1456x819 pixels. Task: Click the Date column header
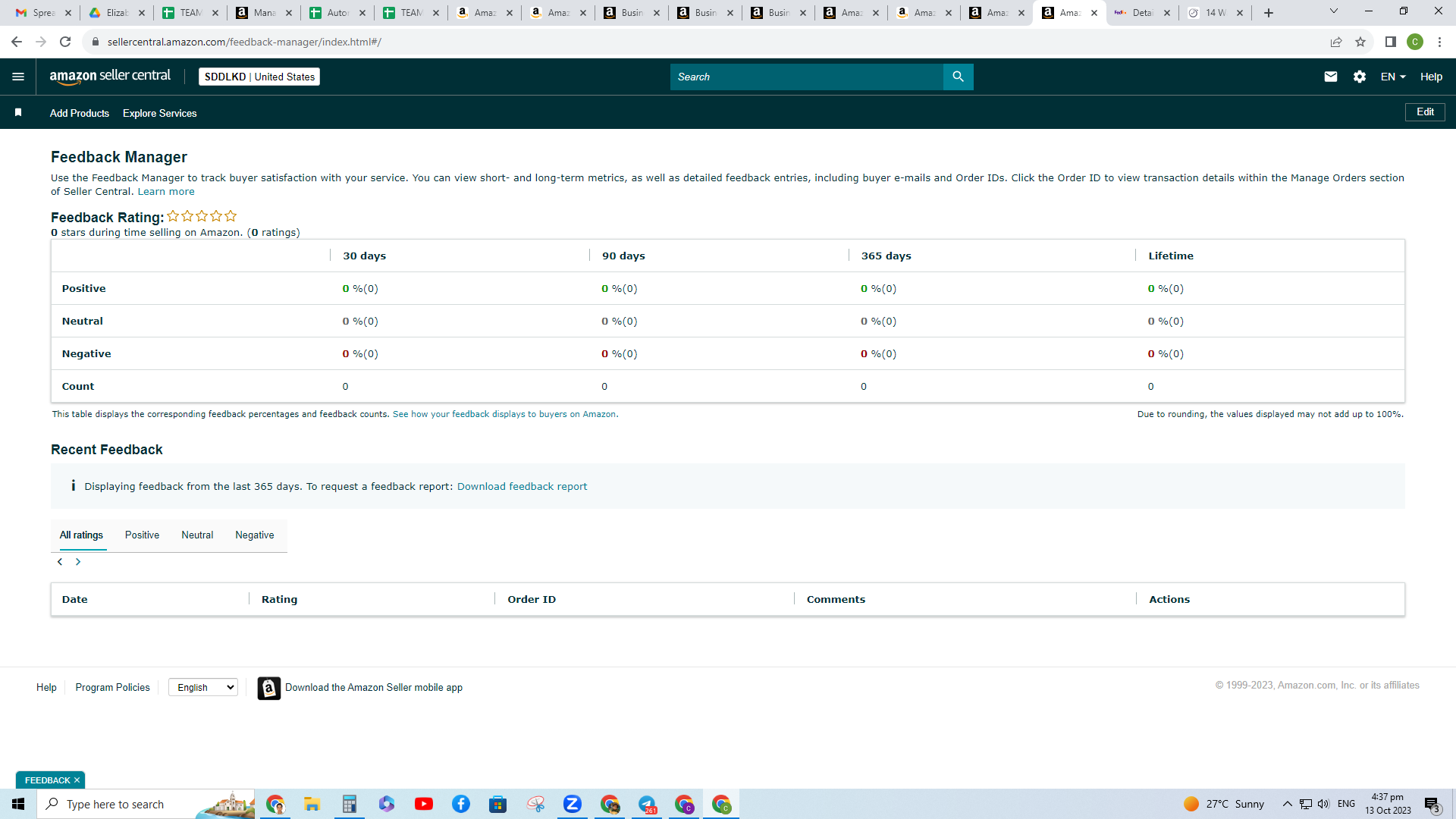[74, 599]
